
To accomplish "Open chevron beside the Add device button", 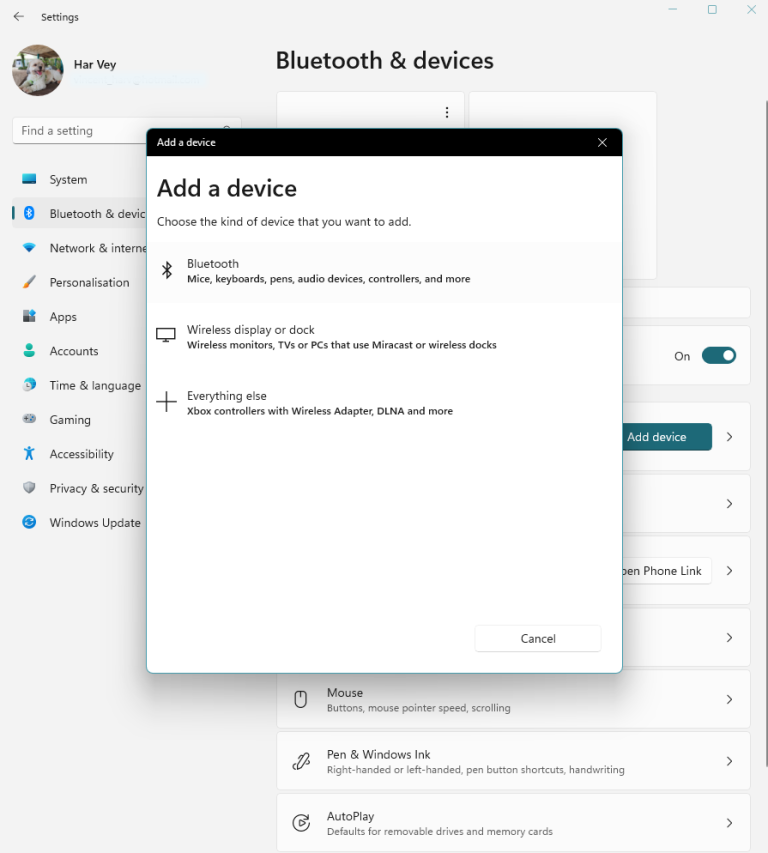I will [x=729, y=437].
